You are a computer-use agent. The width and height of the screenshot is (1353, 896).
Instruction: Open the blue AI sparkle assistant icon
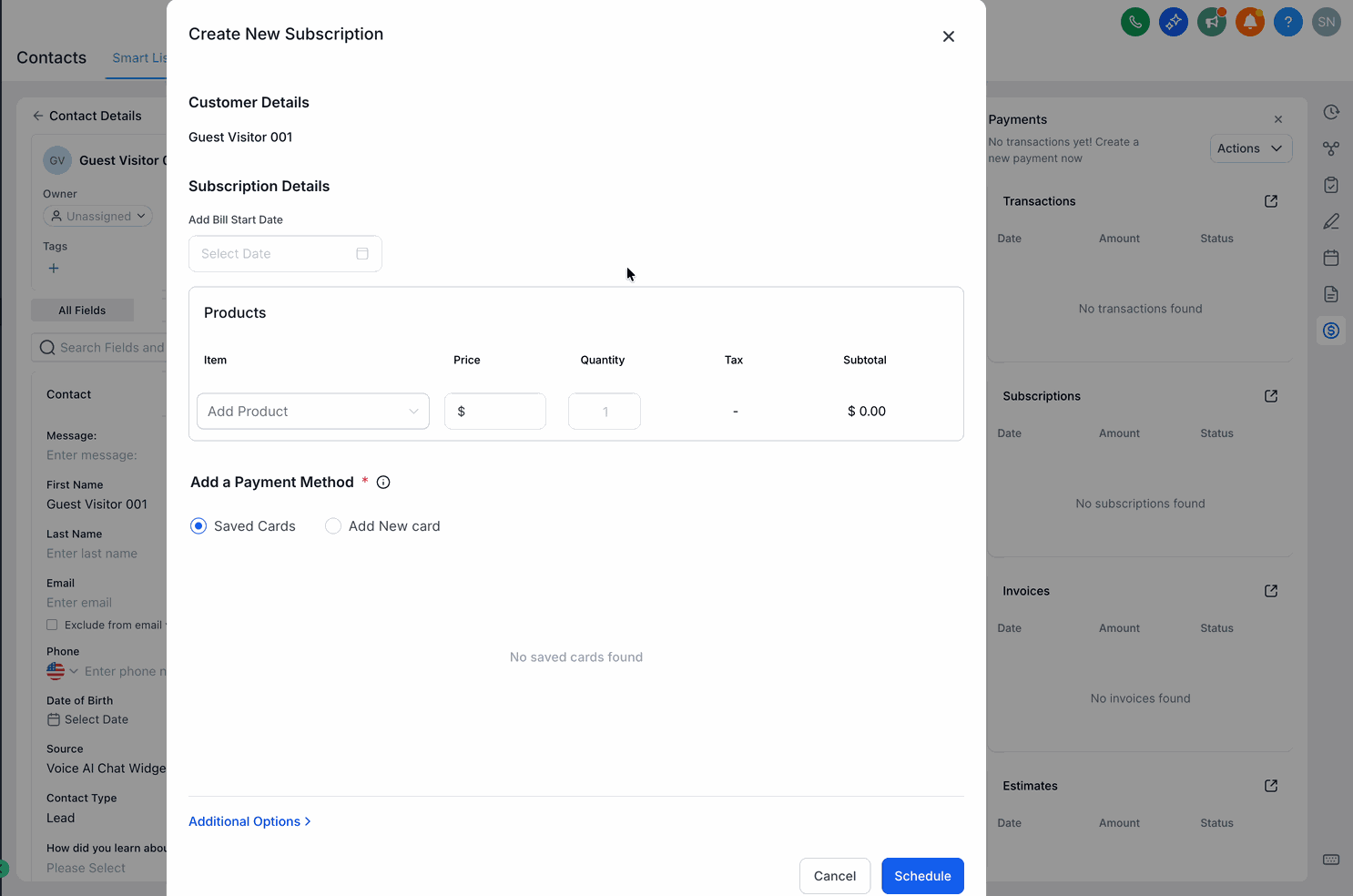point(1174,22)
